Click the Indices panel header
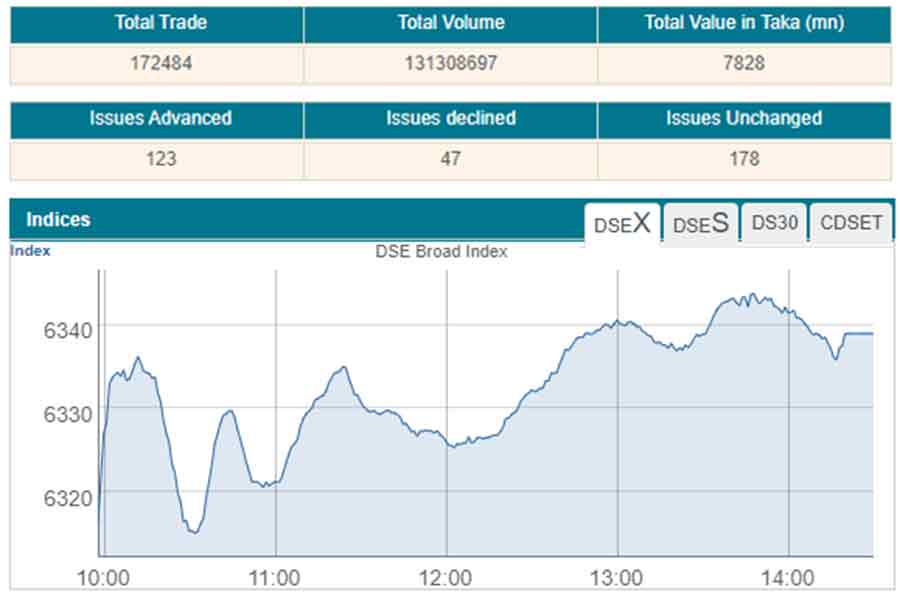This screenshot has width=900, height=600. point(58,220)
